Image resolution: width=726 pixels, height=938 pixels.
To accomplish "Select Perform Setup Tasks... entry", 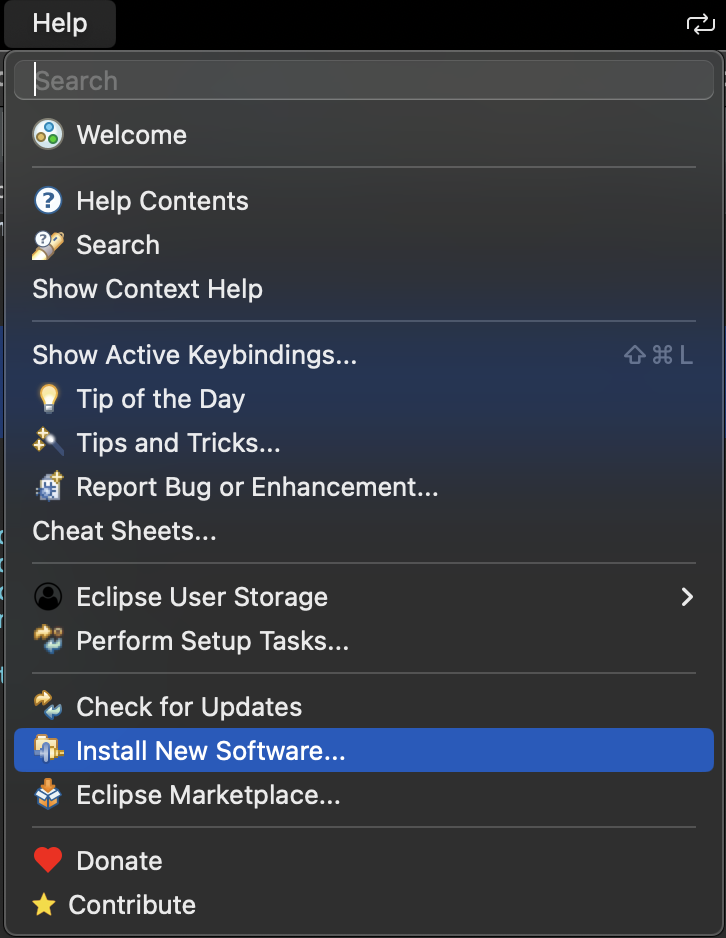I will (364, 641).
